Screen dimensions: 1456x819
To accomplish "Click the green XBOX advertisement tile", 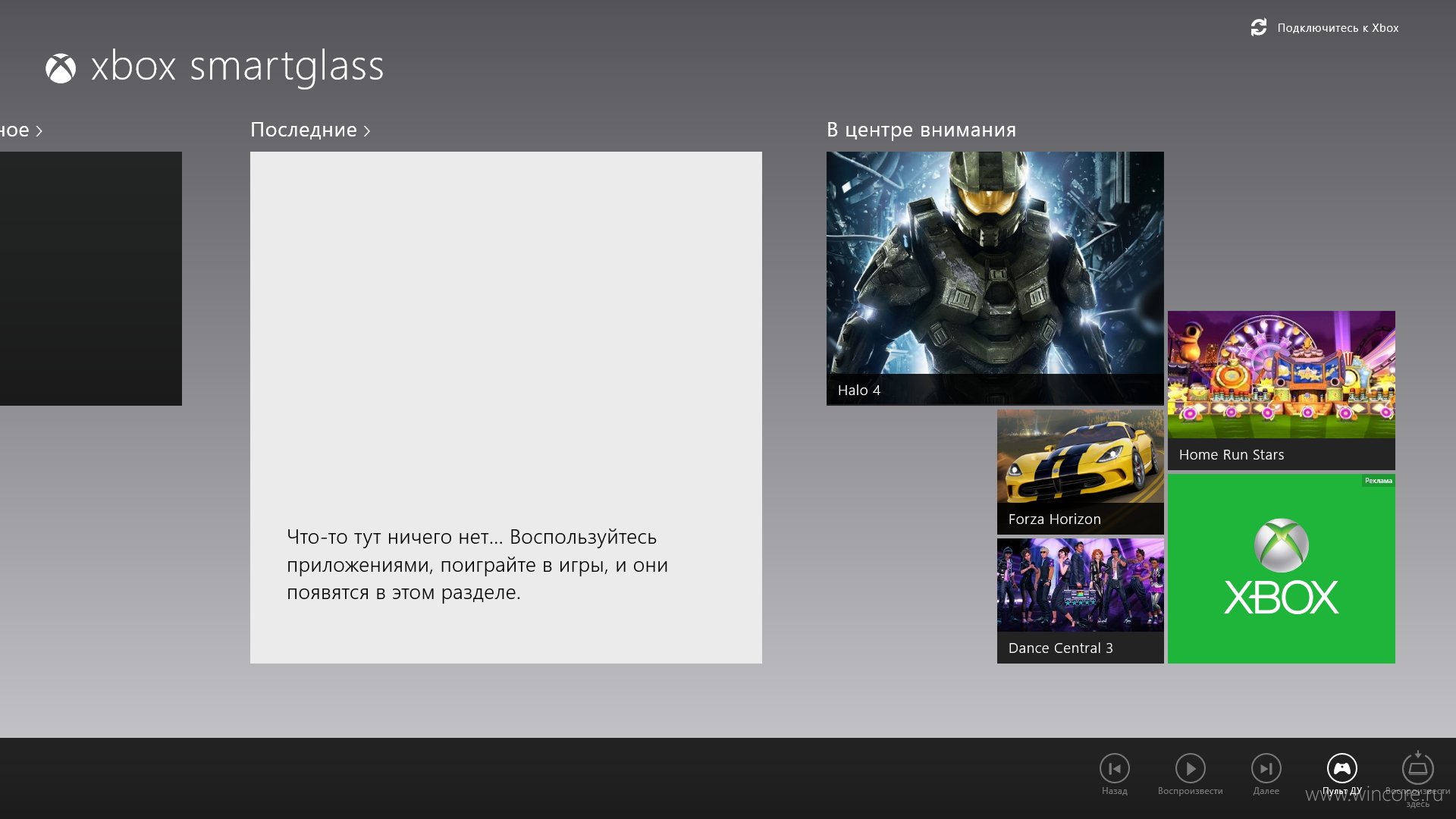I will [x=1281, y=569].
